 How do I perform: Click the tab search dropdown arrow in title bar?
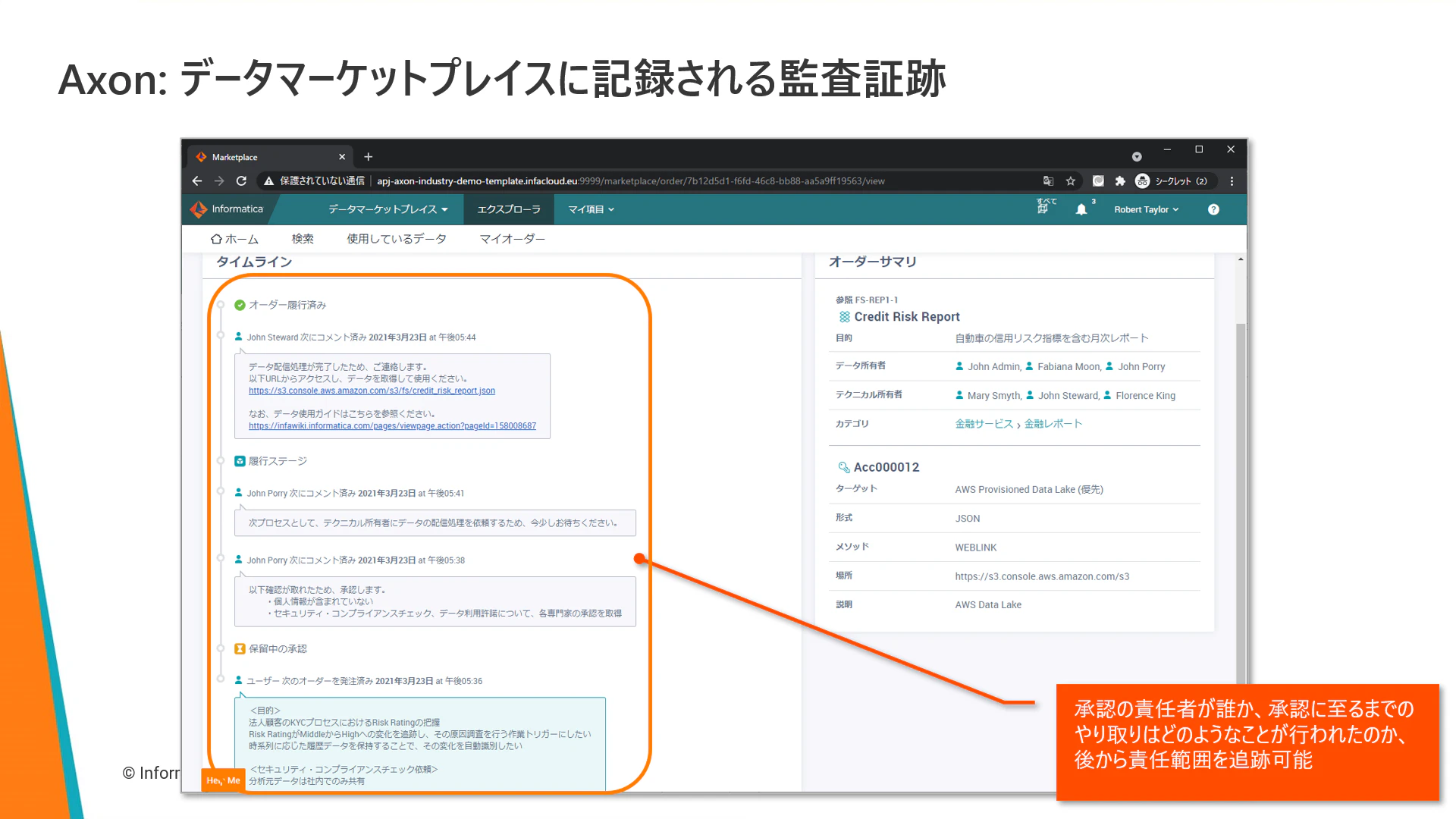(x=1137, y=157)
